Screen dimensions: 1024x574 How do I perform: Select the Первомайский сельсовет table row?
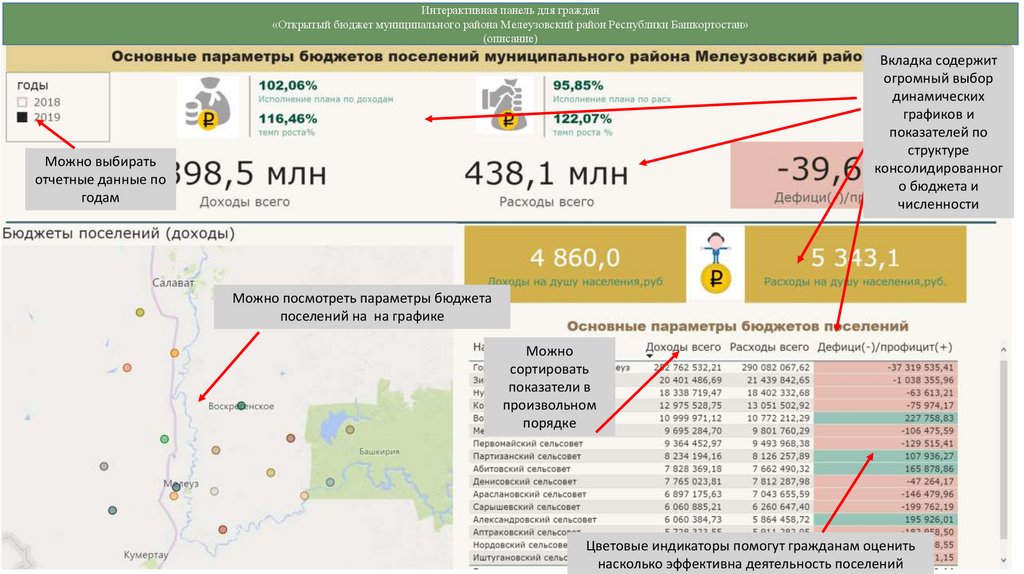coord(713,443)
